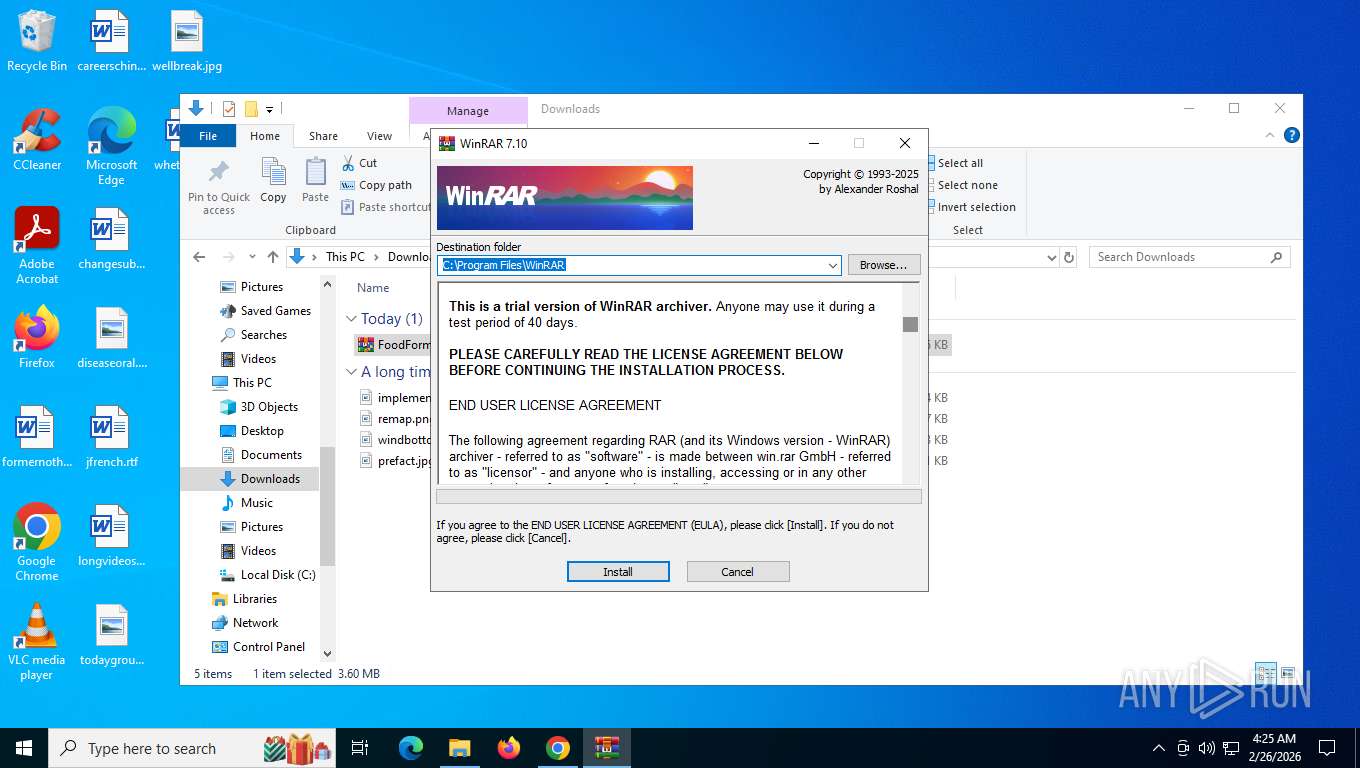The width and height of the screenshot is (1360, 768).
Task: Click Select none in the ribbon
Action: [x=965, y=185]
